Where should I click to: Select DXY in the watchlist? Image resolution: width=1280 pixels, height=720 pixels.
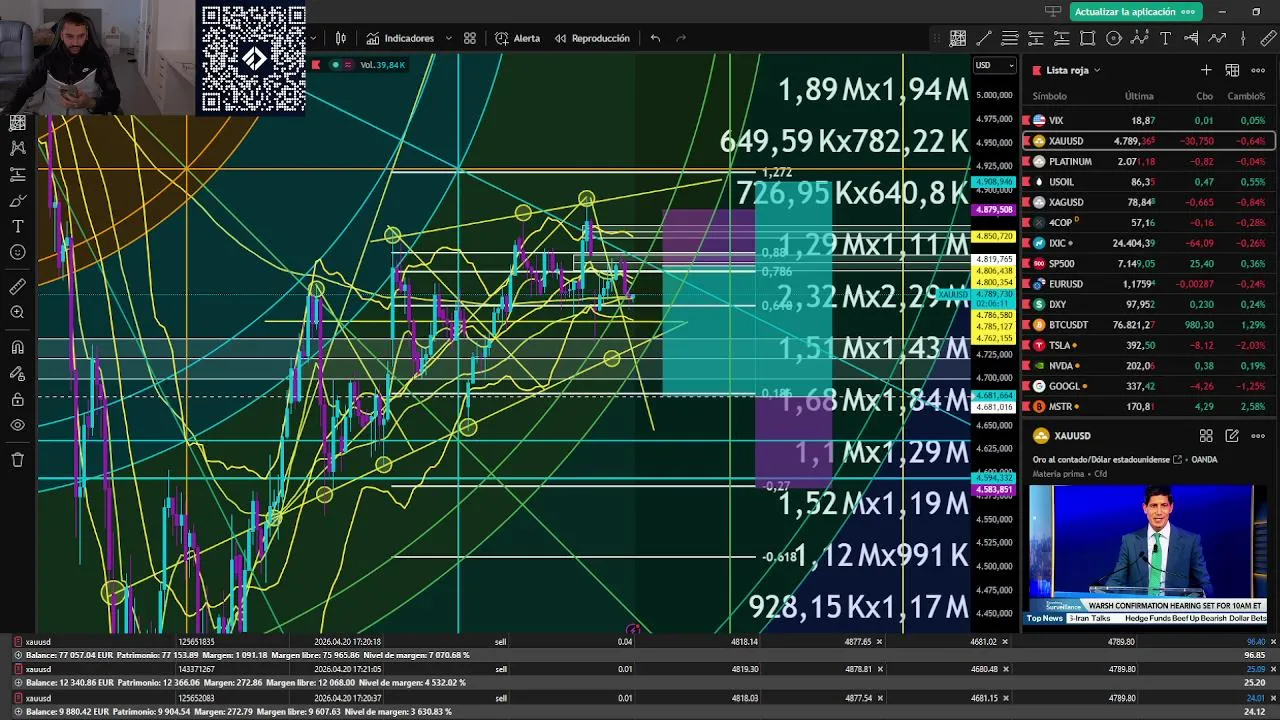pyautogui.click(x=1149, y=304)
